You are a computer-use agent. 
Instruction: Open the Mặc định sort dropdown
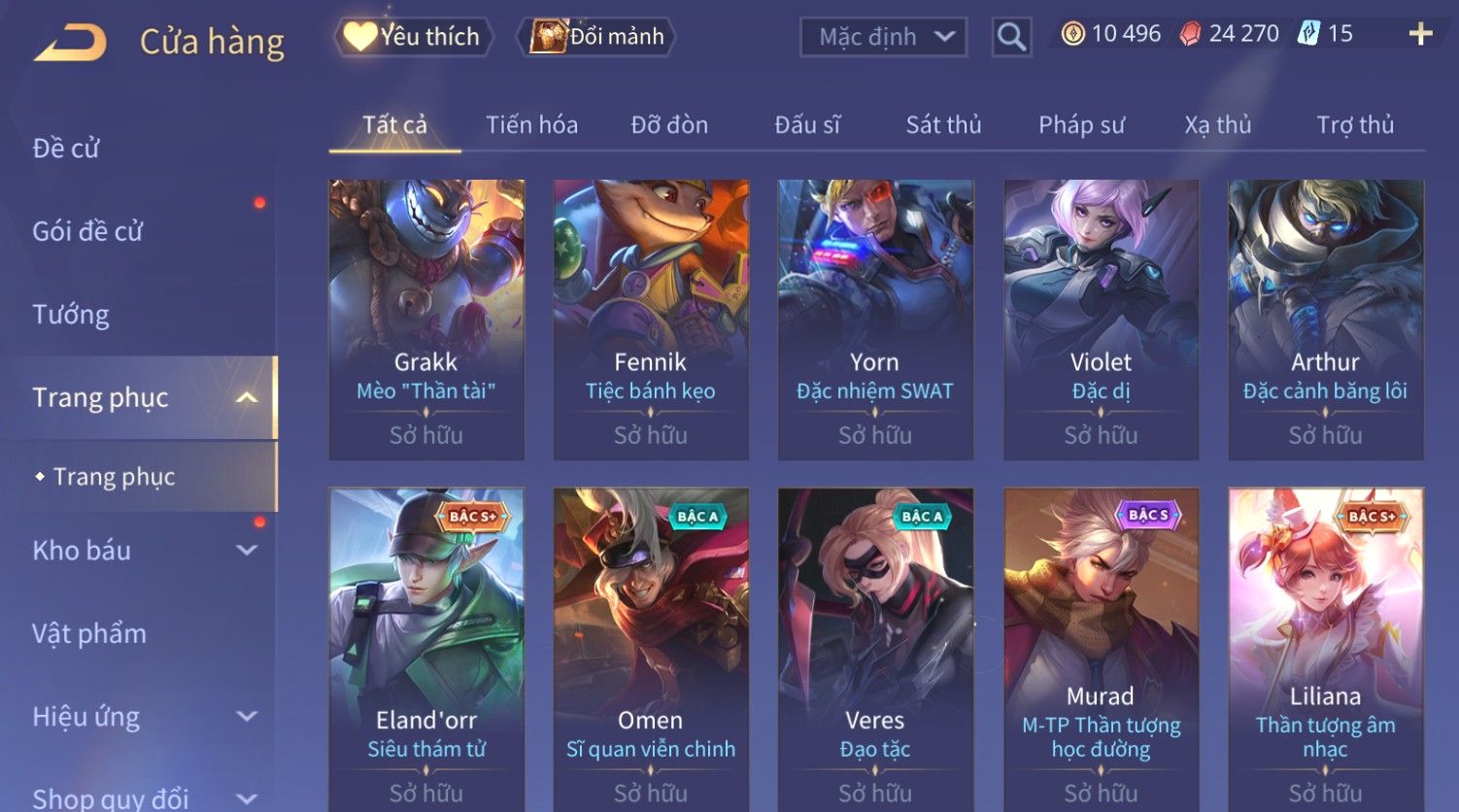pos(883,37)
